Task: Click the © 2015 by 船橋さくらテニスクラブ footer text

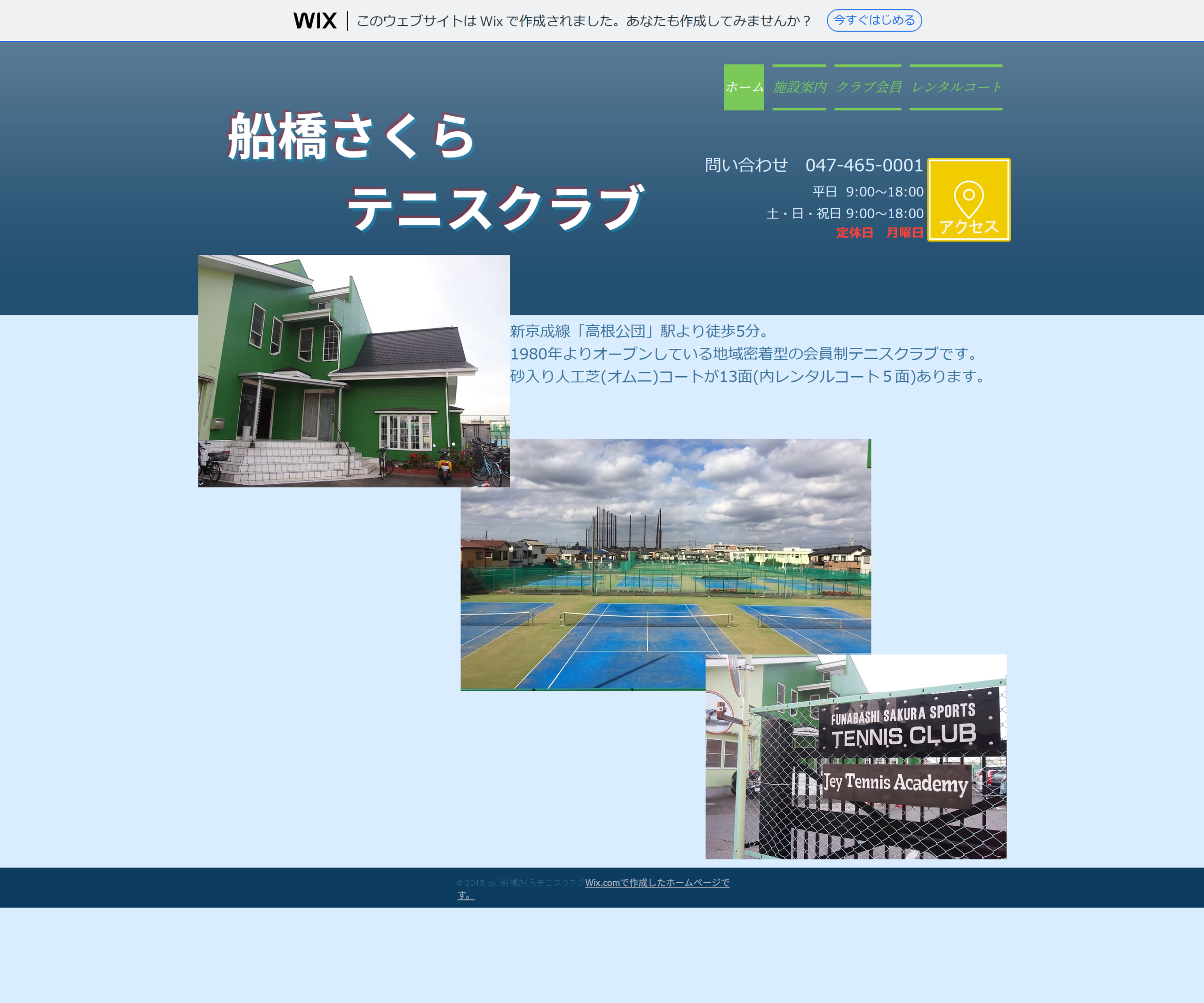Action: (520, 883)
